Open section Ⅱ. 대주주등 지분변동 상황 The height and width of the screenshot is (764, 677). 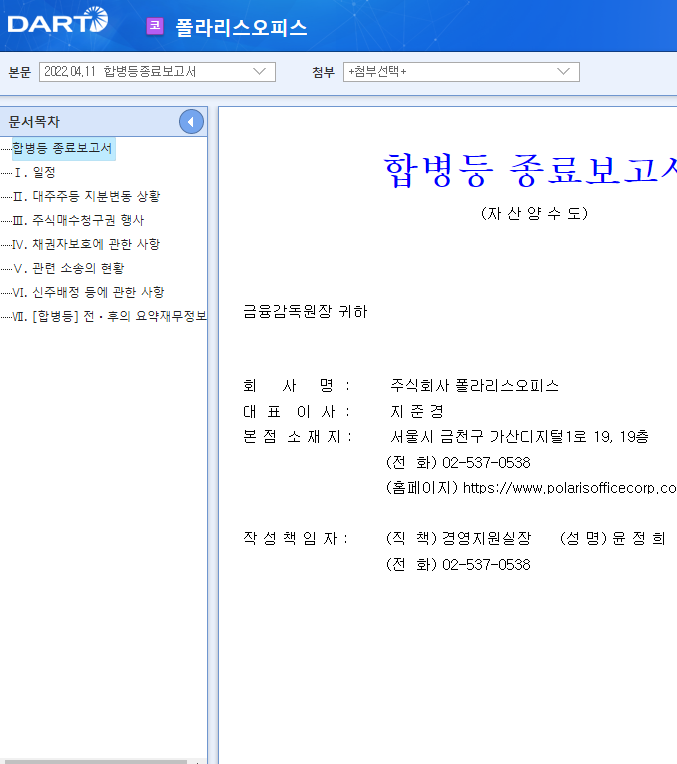click(x=86, y=196)
